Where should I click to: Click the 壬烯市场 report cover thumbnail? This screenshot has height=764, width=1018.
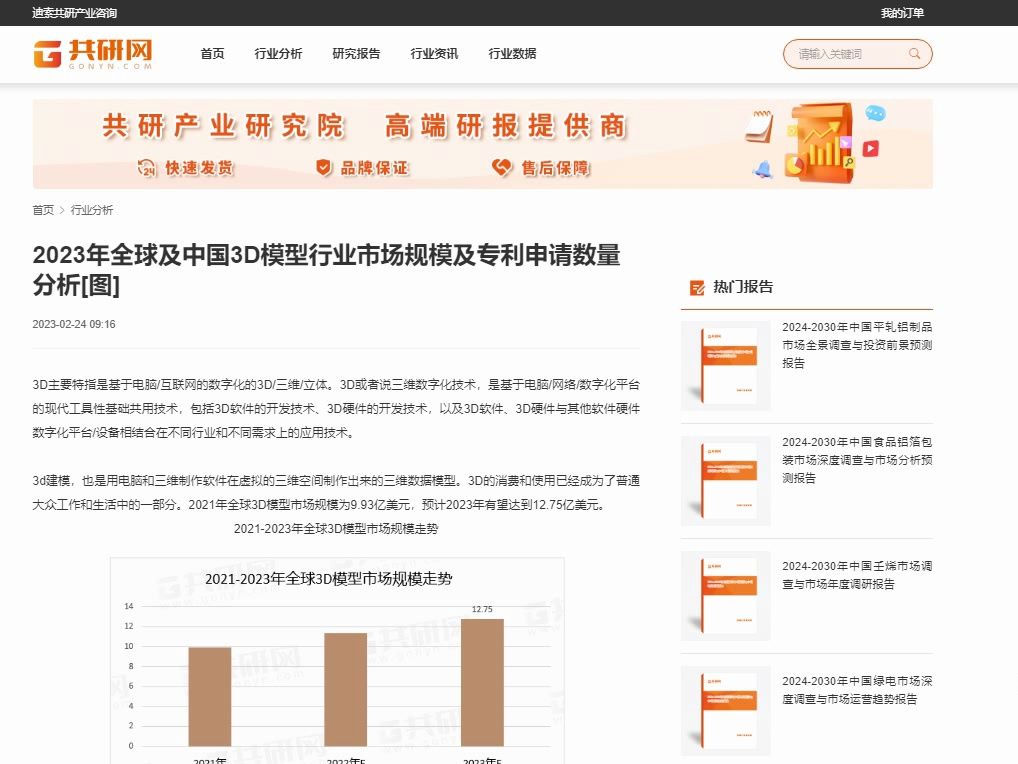pos(725,595)
